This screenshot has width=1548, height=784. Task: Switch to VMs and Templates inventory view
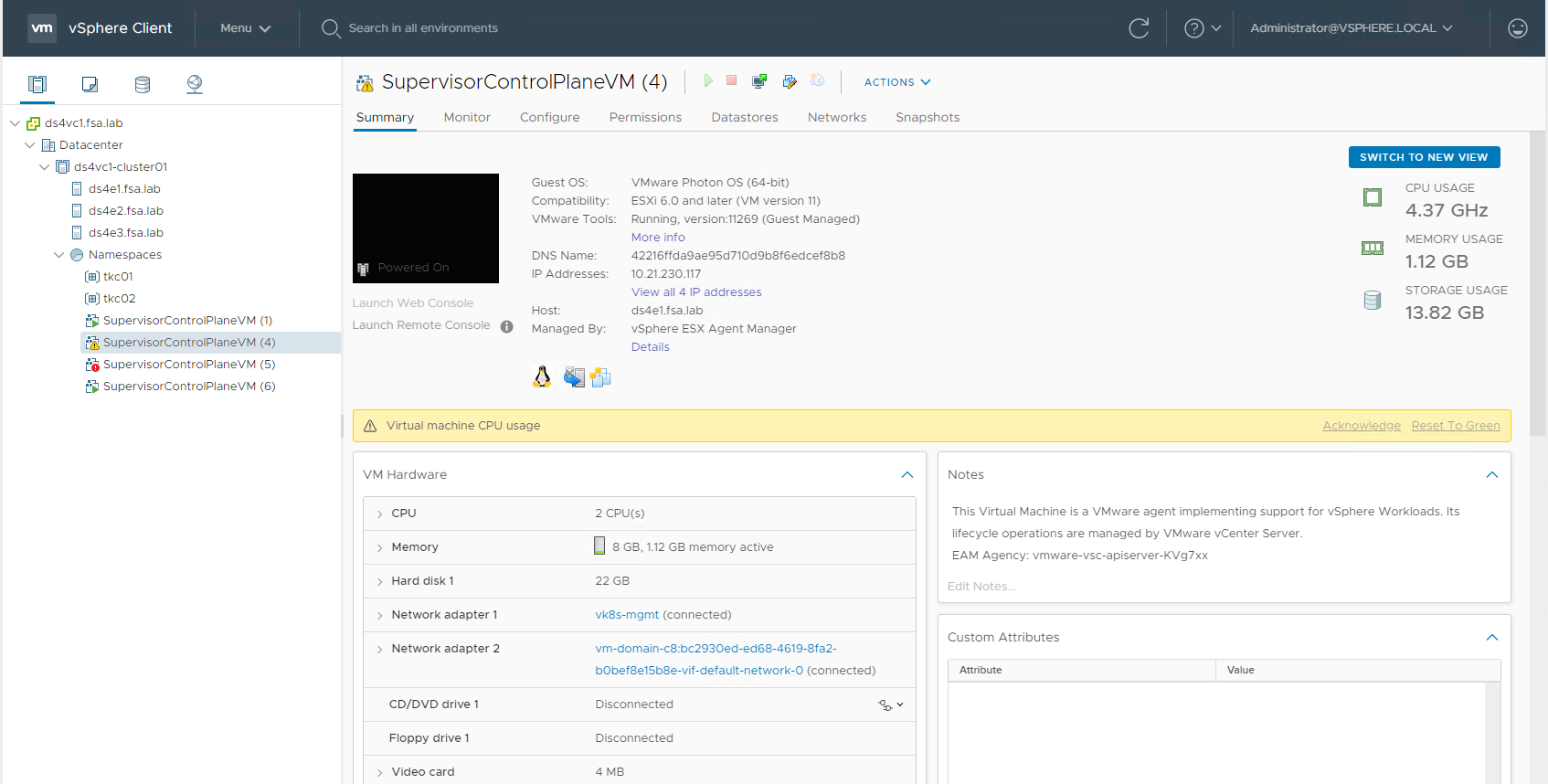pos(90,84)
